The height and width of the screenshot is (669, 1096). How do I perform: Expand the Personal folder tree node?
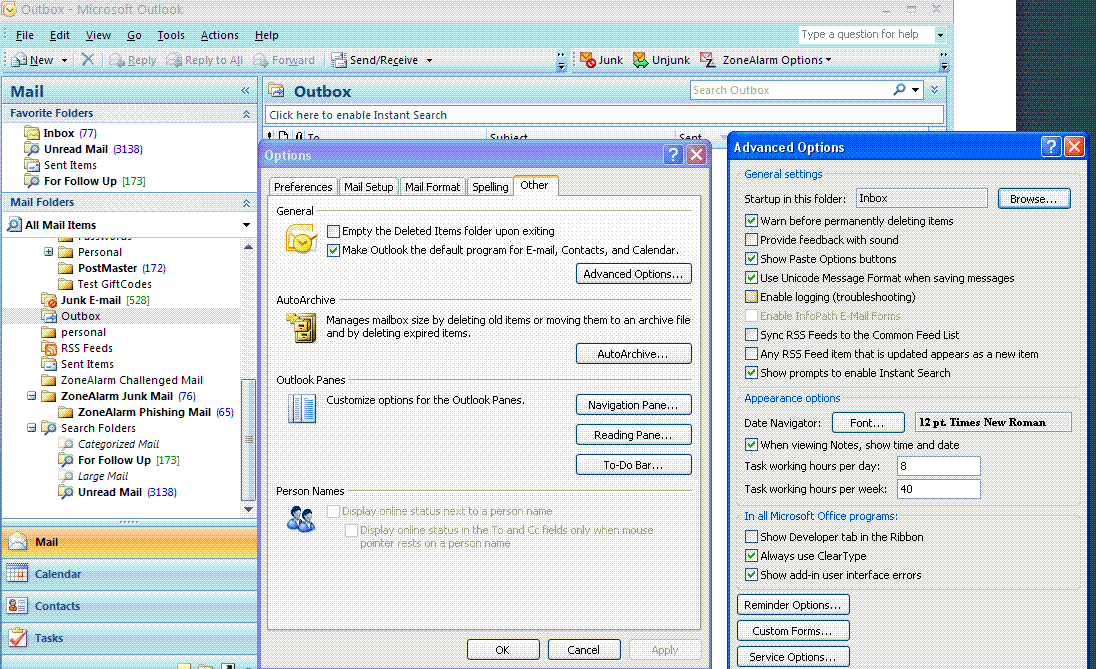[x=48, y=252]
